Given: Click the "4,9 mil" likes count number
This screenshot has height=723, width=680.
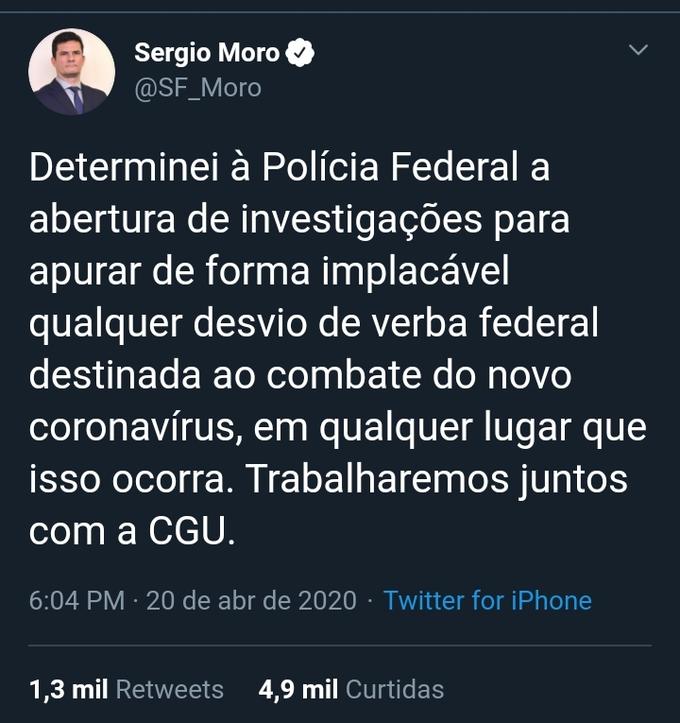Looking at the screenshot, I should (x=297, y=689).
